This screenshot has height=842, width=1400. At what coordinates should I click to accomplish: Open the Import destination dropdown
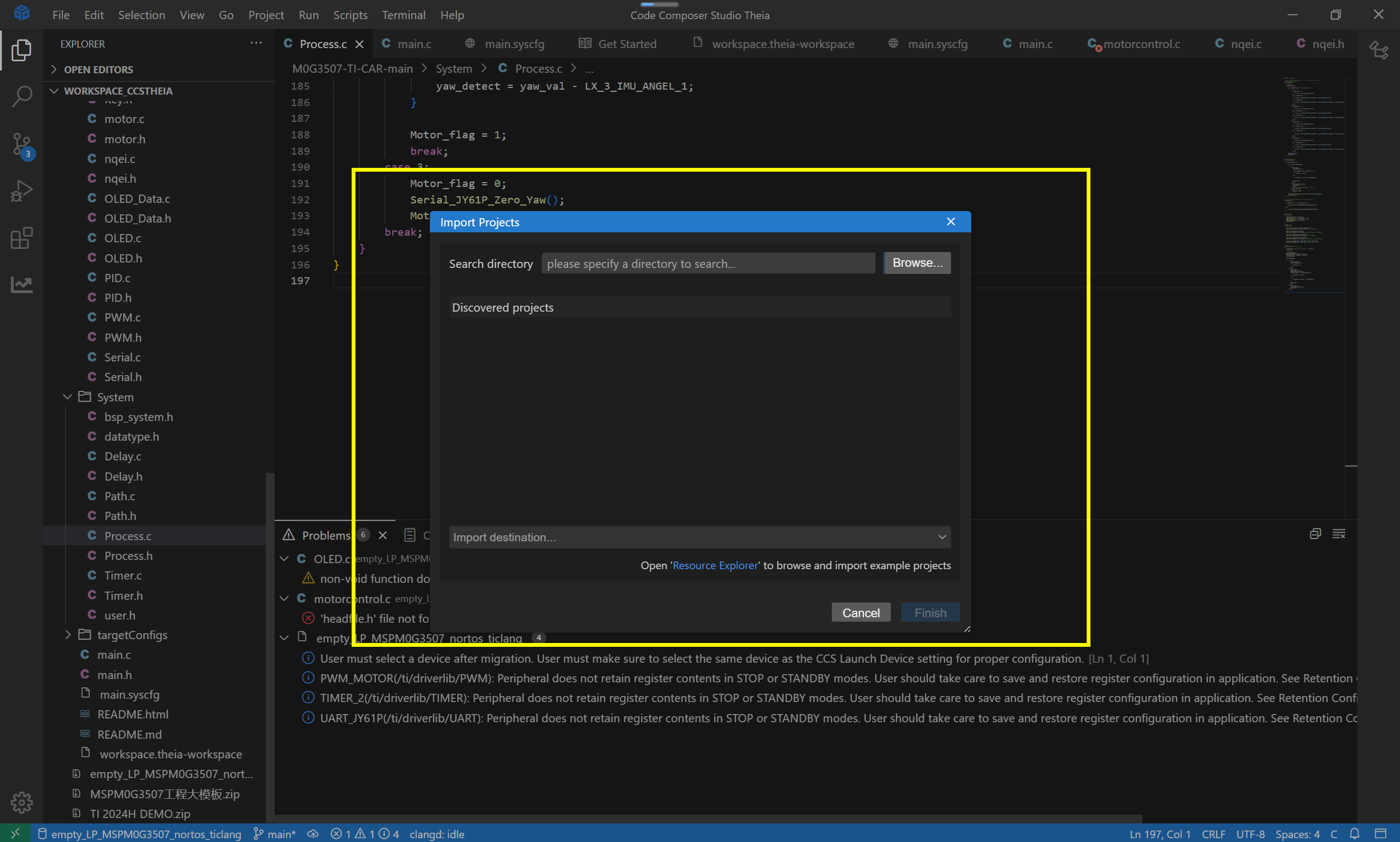[x=699, y=537]
